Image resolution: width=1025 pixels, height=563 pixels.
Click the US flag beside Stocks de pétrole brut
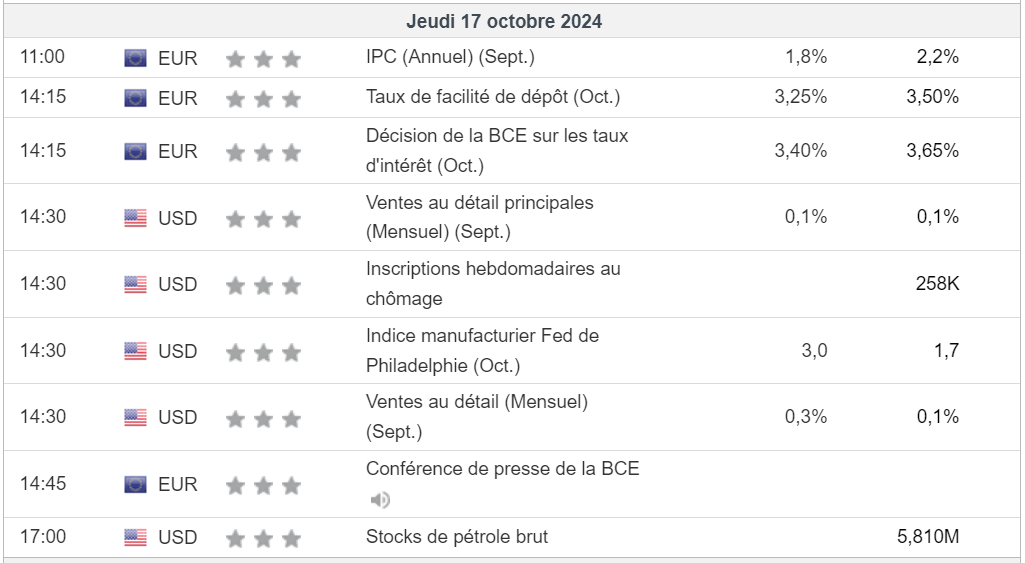135,538
